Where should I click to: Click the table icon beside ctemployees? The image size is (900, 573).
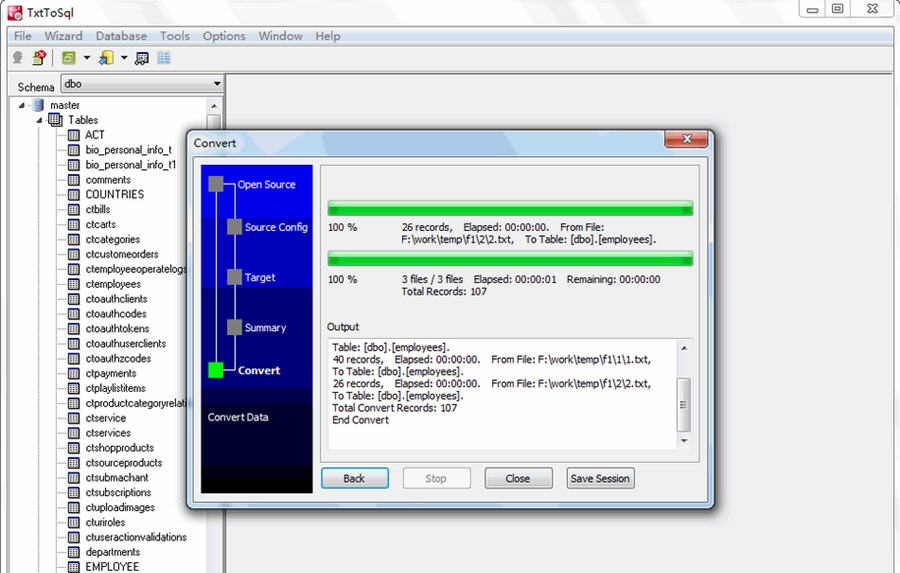tap(73, 284)
